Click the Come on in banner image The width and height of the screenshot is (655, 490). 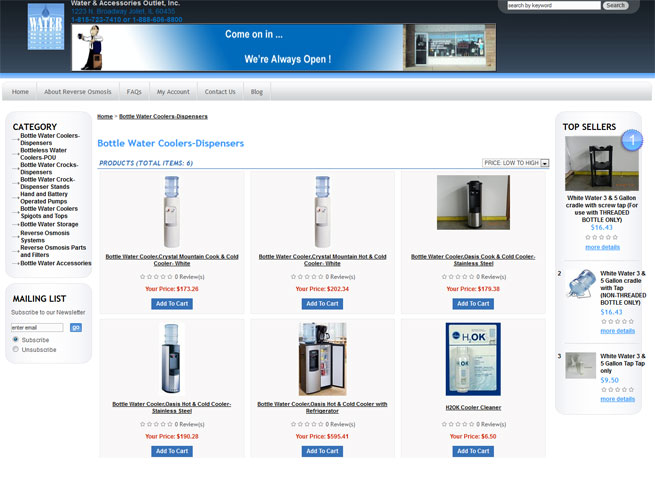coord(284,47)
